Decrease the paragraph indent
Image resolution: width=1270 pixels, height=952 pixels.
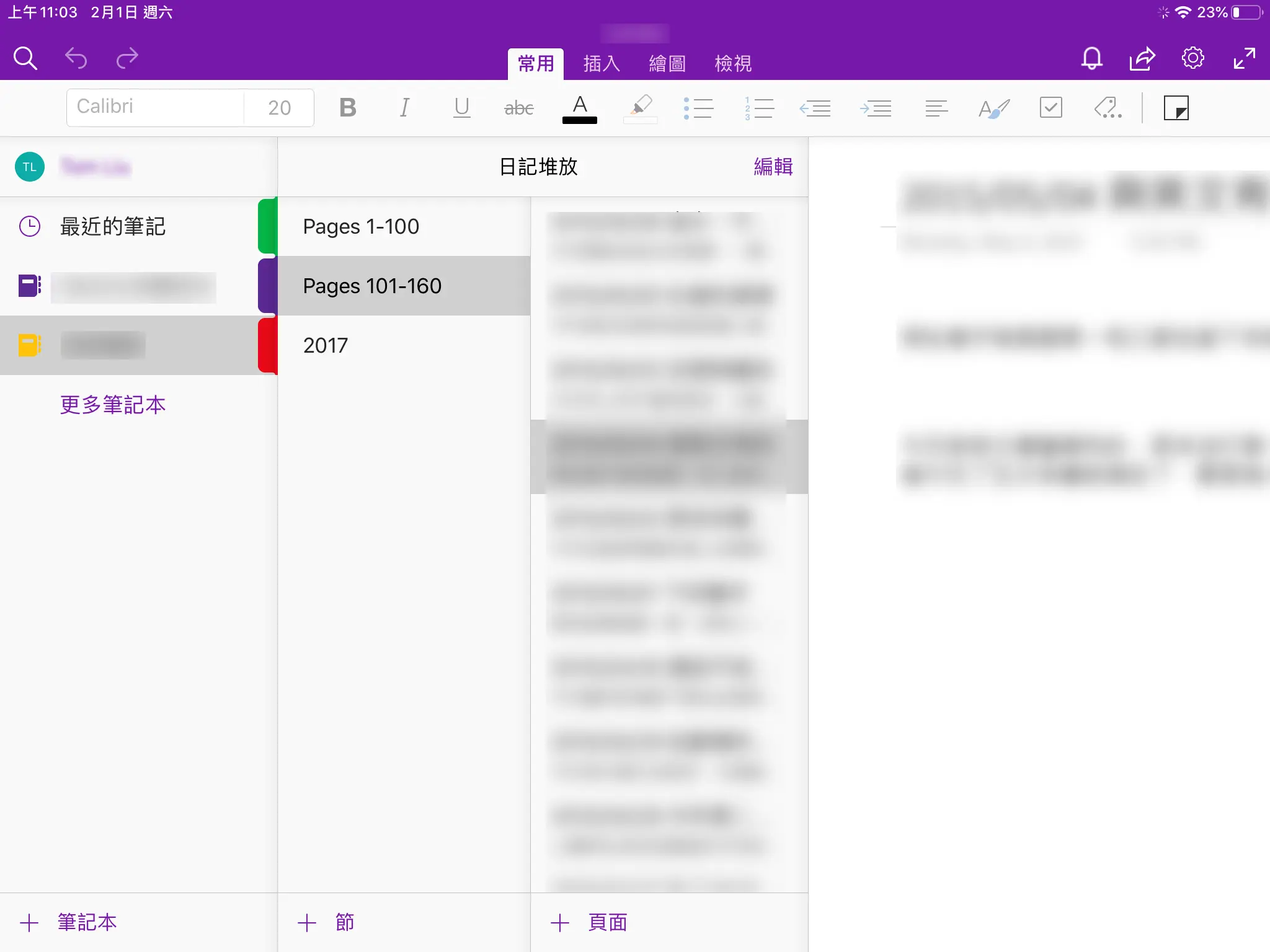pyautogui.click(x=815, y=108)
